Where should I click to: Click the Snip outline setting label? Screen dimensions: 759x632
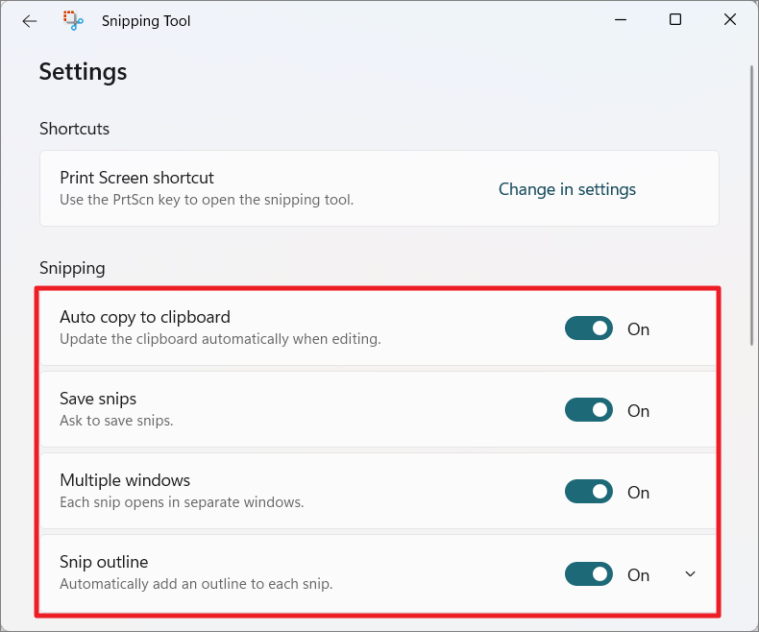[x=104, y=562]
